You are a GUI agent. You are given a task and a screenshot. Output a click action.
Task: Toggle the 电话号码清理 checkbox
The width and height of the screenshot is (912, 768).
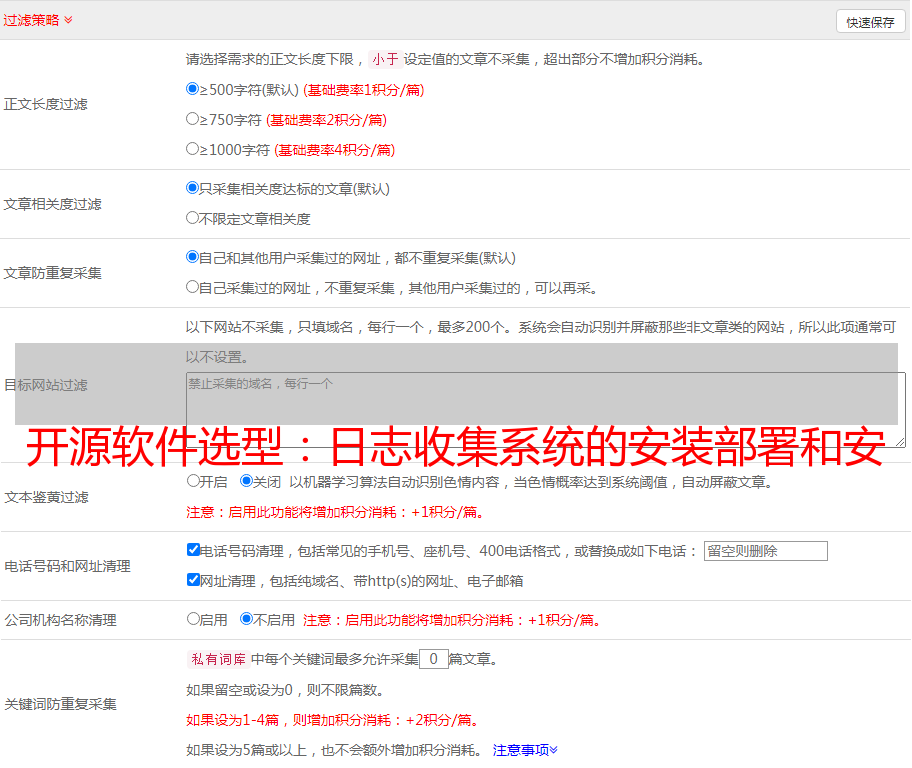pos(193,550)
